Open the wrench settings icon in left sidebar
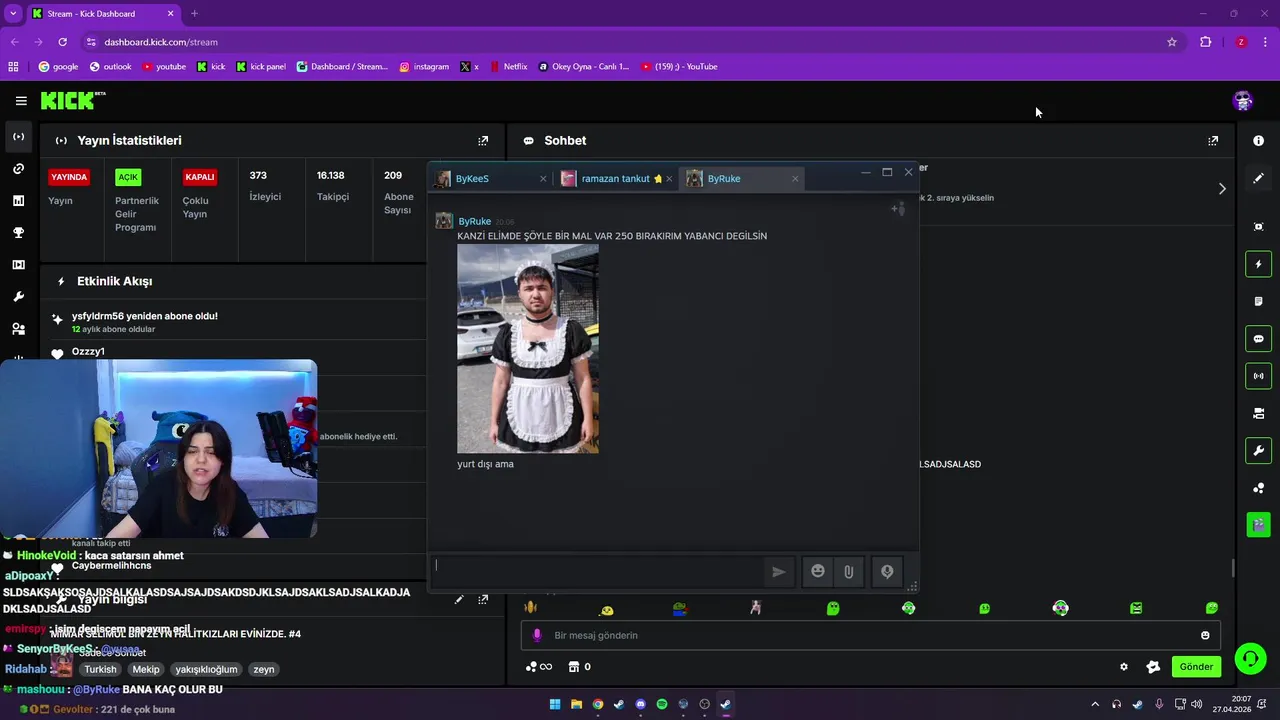Image resolution: width=1280 pixels, height=720 pixels. point(18,297)
